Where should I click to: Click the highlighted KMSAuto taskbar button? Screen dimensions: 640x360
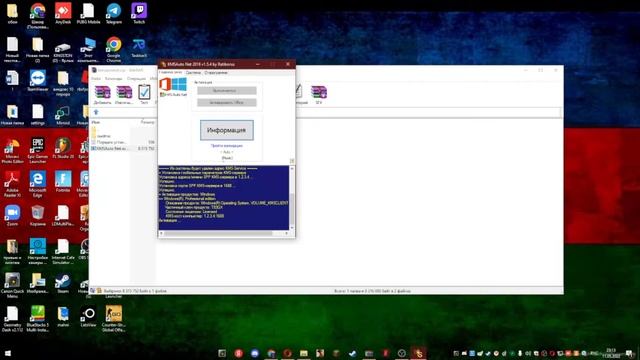click(418, 353)
